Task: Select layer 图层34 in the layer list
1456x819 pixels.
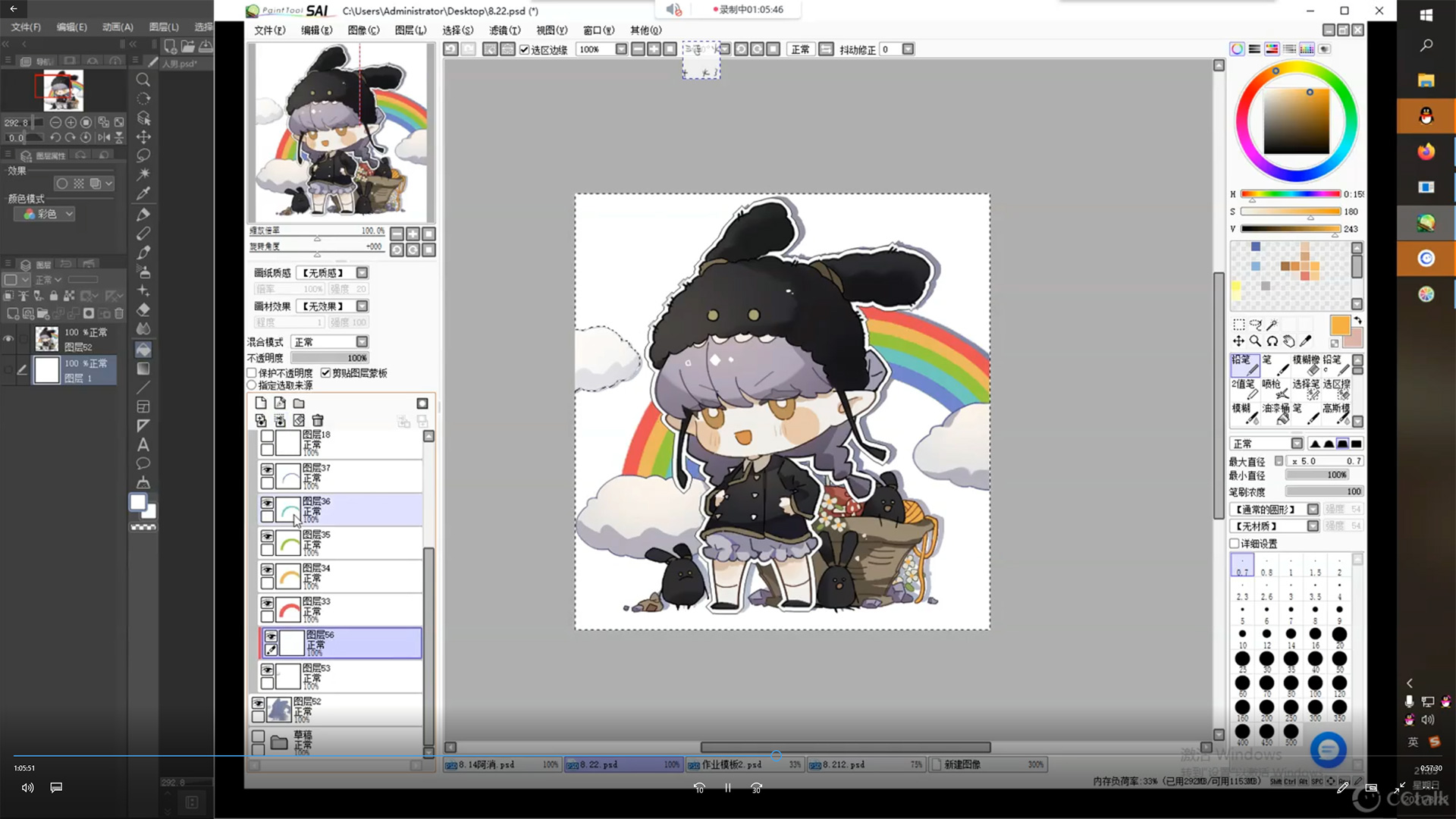Action: coord(340,576)
